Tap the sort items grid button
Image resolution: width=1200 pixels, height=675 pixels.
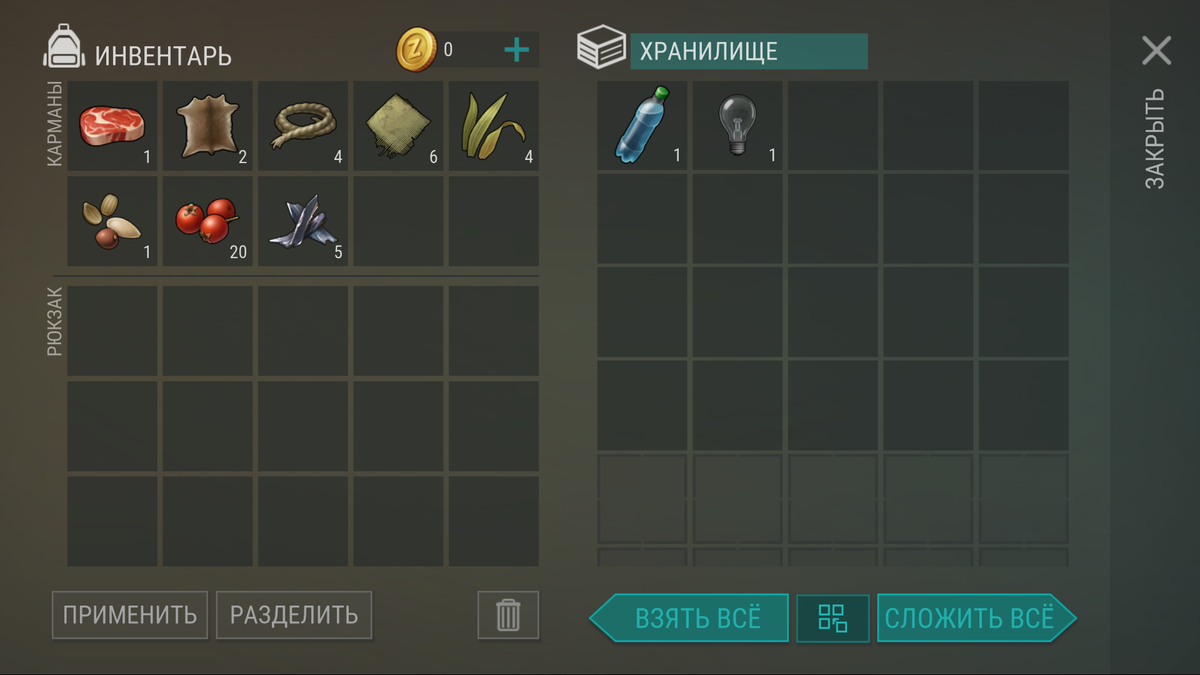point(833,618)
